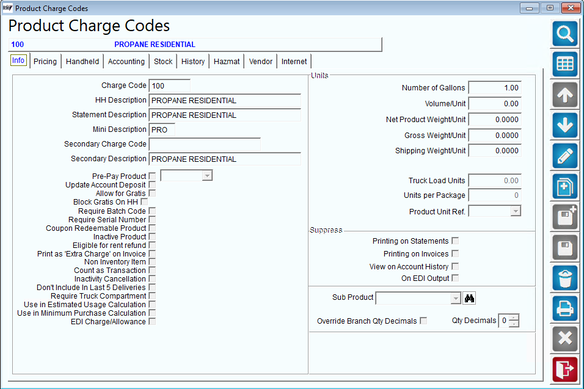
Task: Switch to the Pricing tab
Action: coord(45,61)
